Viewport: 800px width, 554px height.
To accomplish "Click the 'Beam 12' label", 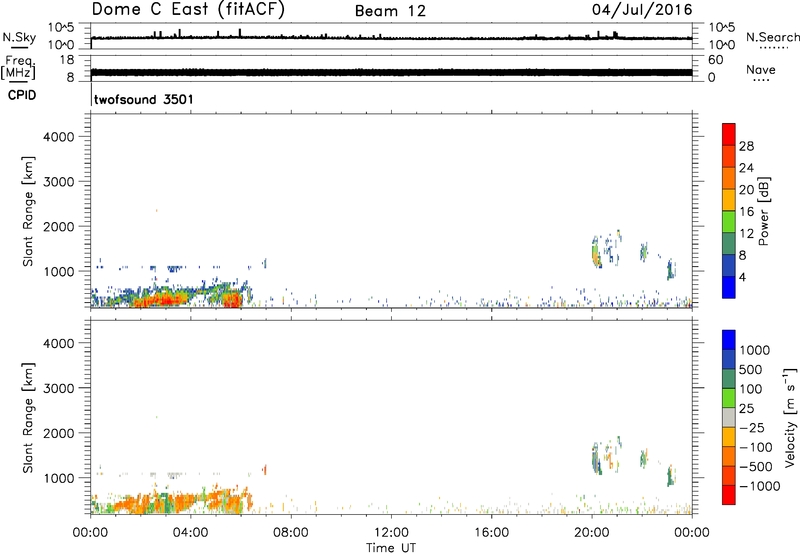I will point(390,11).
